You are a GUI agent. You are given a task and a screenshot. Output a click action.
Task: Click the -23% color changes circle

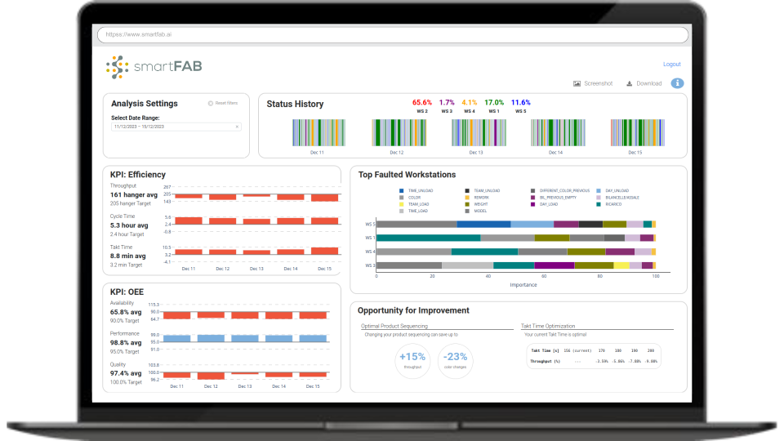[456, 358]
